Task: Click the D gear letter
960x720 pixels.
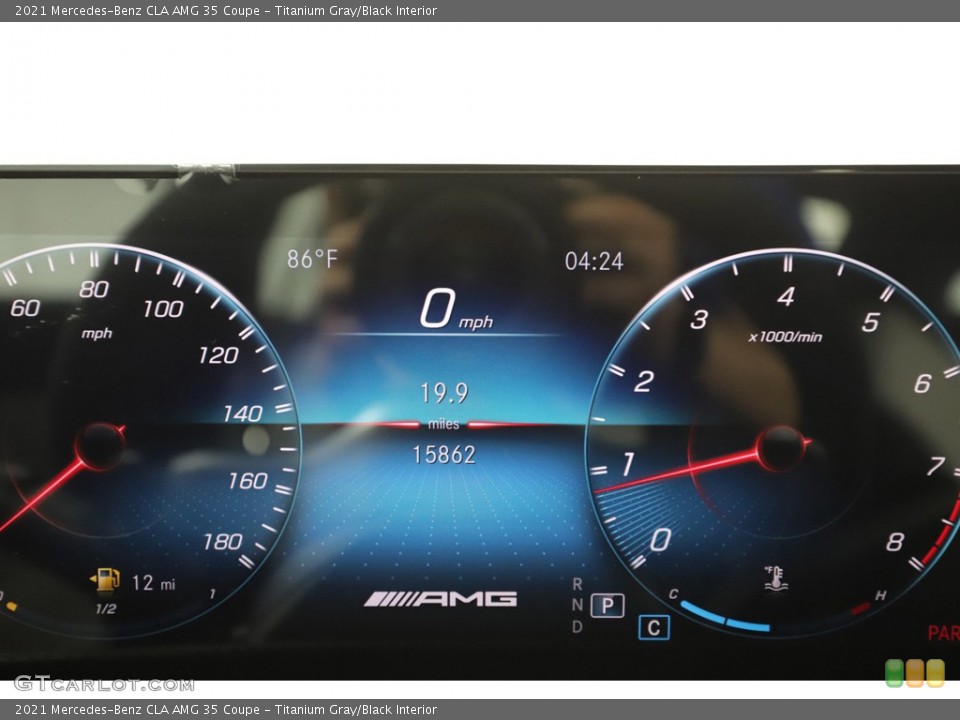Action: [577, 627]
